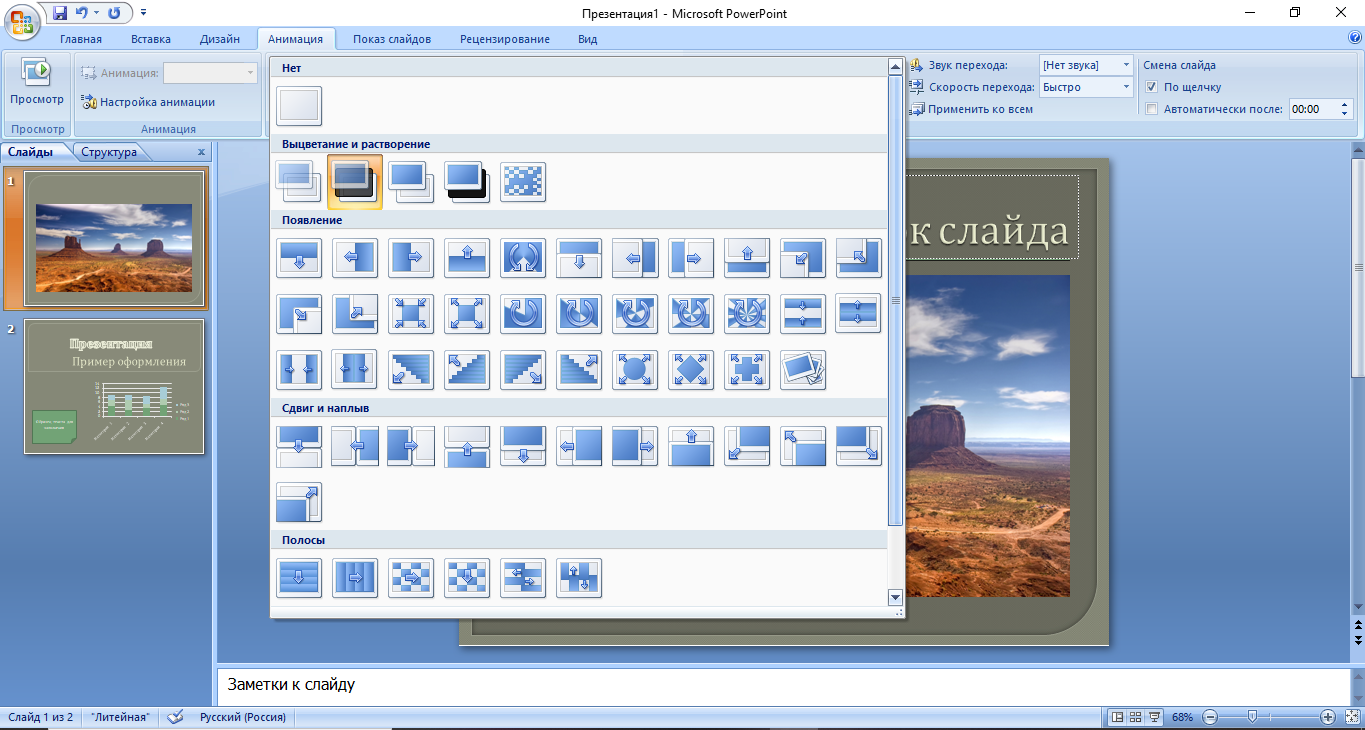
Task: Switch to the 'Вид' ribbon tab
Action: [588, 39]
